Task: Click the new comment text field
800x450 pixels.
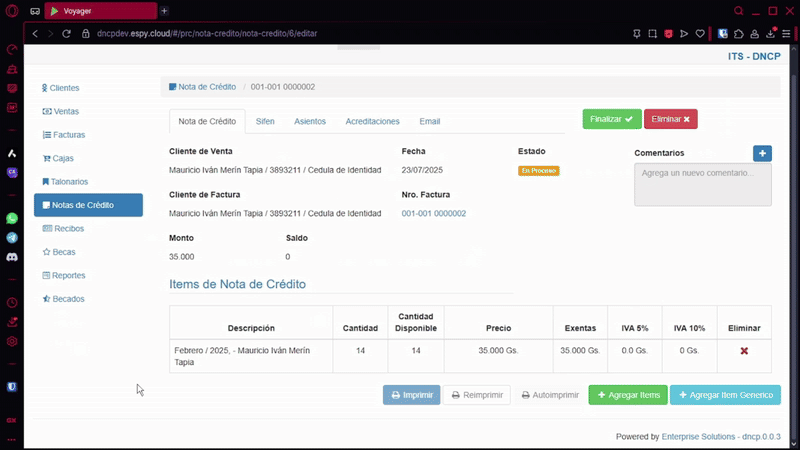Action: tap(702, 185)
